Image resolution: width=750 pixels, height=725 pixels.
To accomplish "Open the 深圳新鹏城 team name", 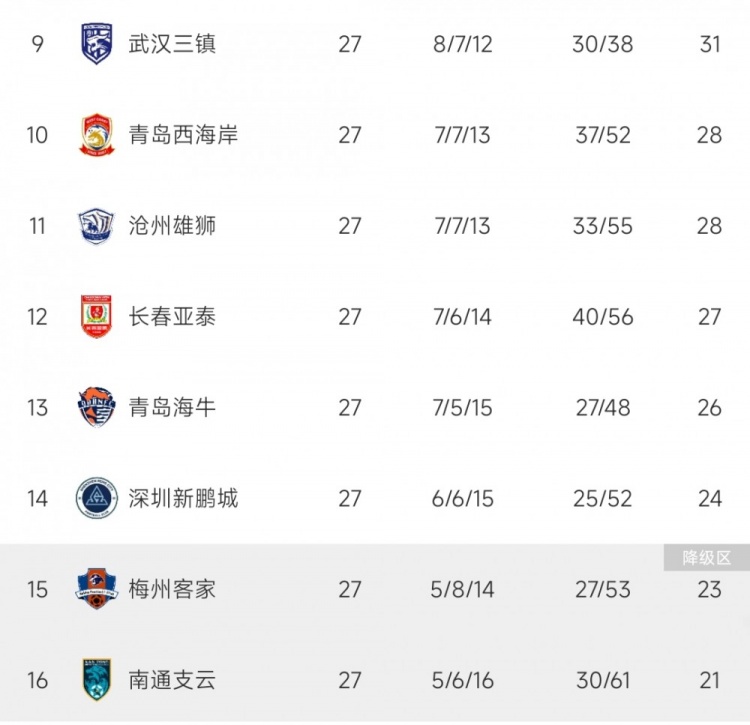I will (x=183, y=498).
